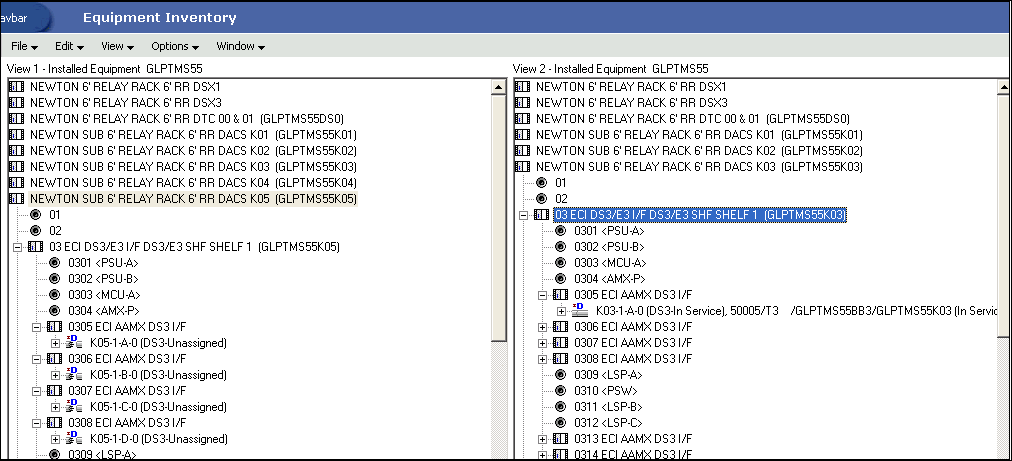Click rack icon for DSX1 in View 2
The height and width of the screenshot is (461, 1012).
tap(524, 87)
